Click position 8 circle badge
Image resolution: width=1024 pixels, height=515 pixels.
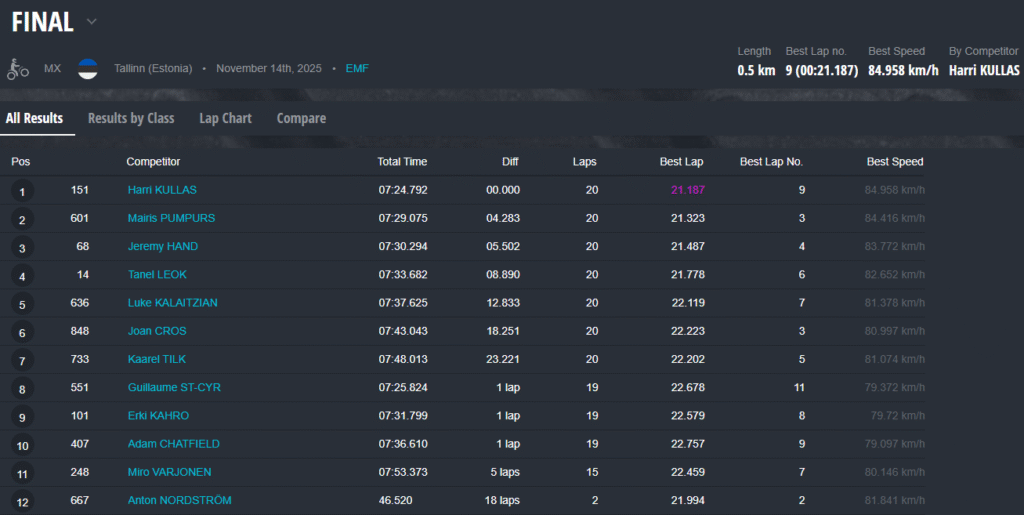(22, 388)
